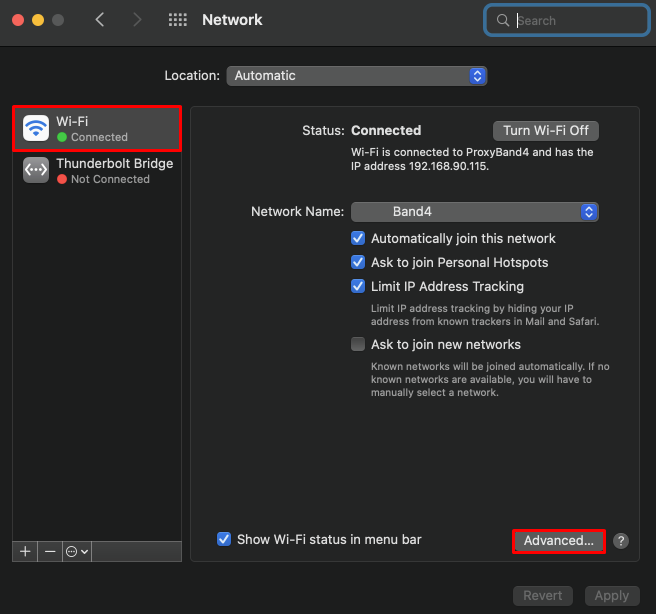Click the Wi-Fi service icon in the sidebar
The width and height of the screenshot is (656, 614).
36,128
